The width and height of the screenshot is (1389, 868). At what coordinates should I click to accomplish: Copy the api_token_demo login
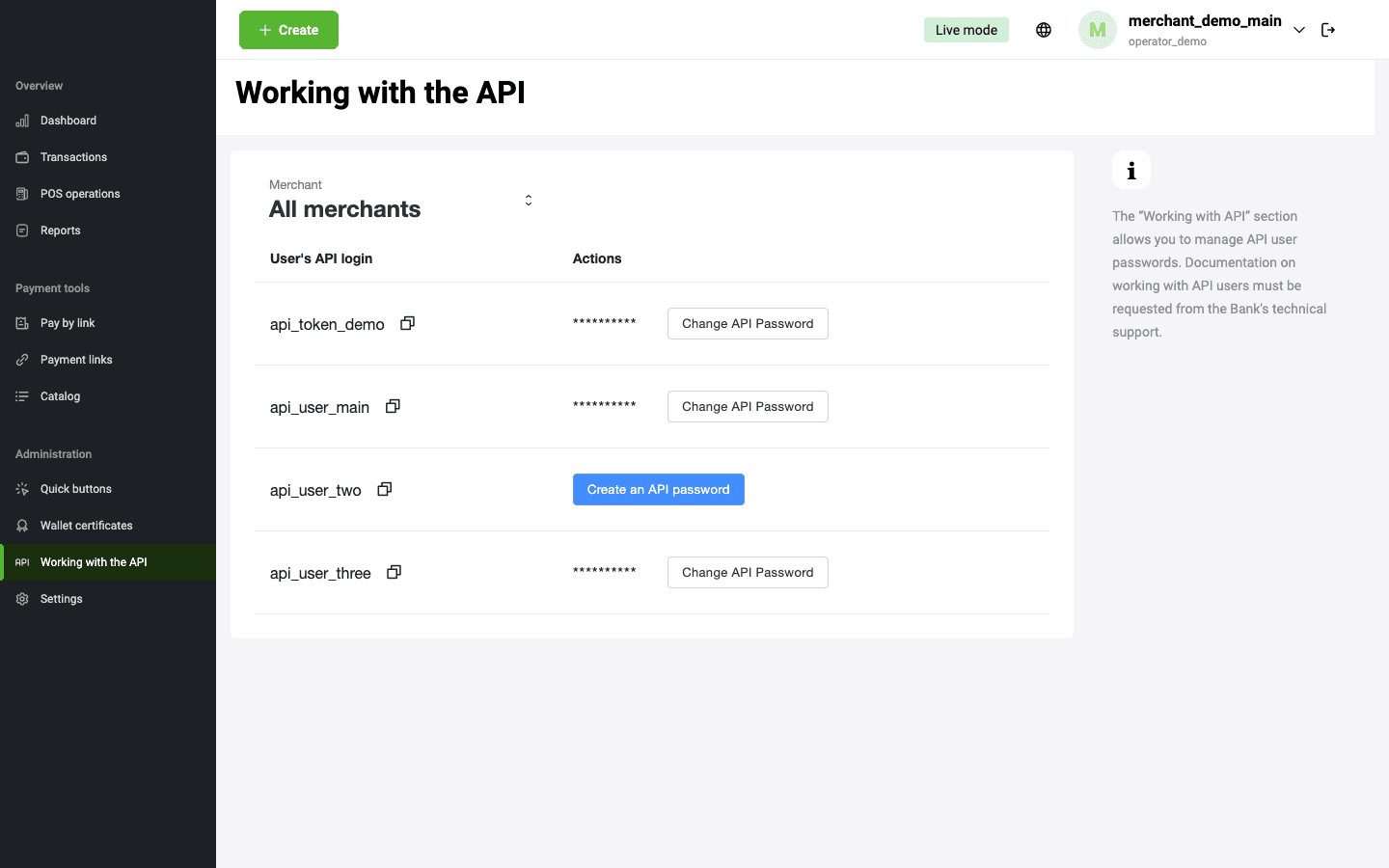(x=407, y=323)
